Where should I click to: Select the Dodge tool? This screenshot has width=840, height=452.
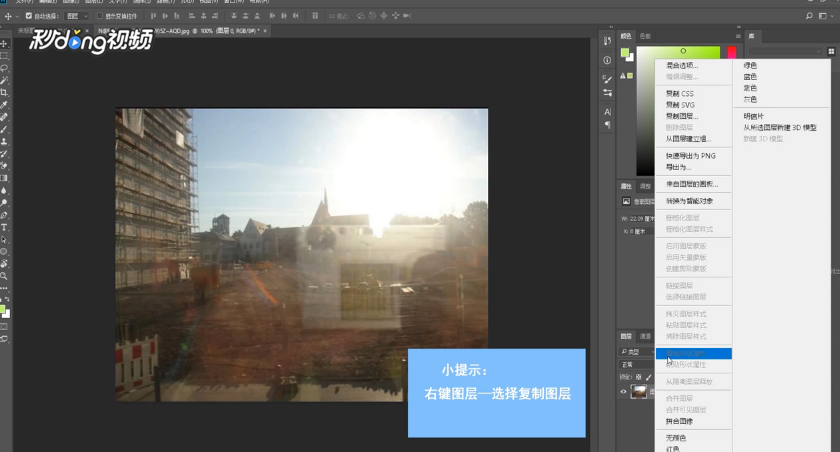tap(4, 203)
